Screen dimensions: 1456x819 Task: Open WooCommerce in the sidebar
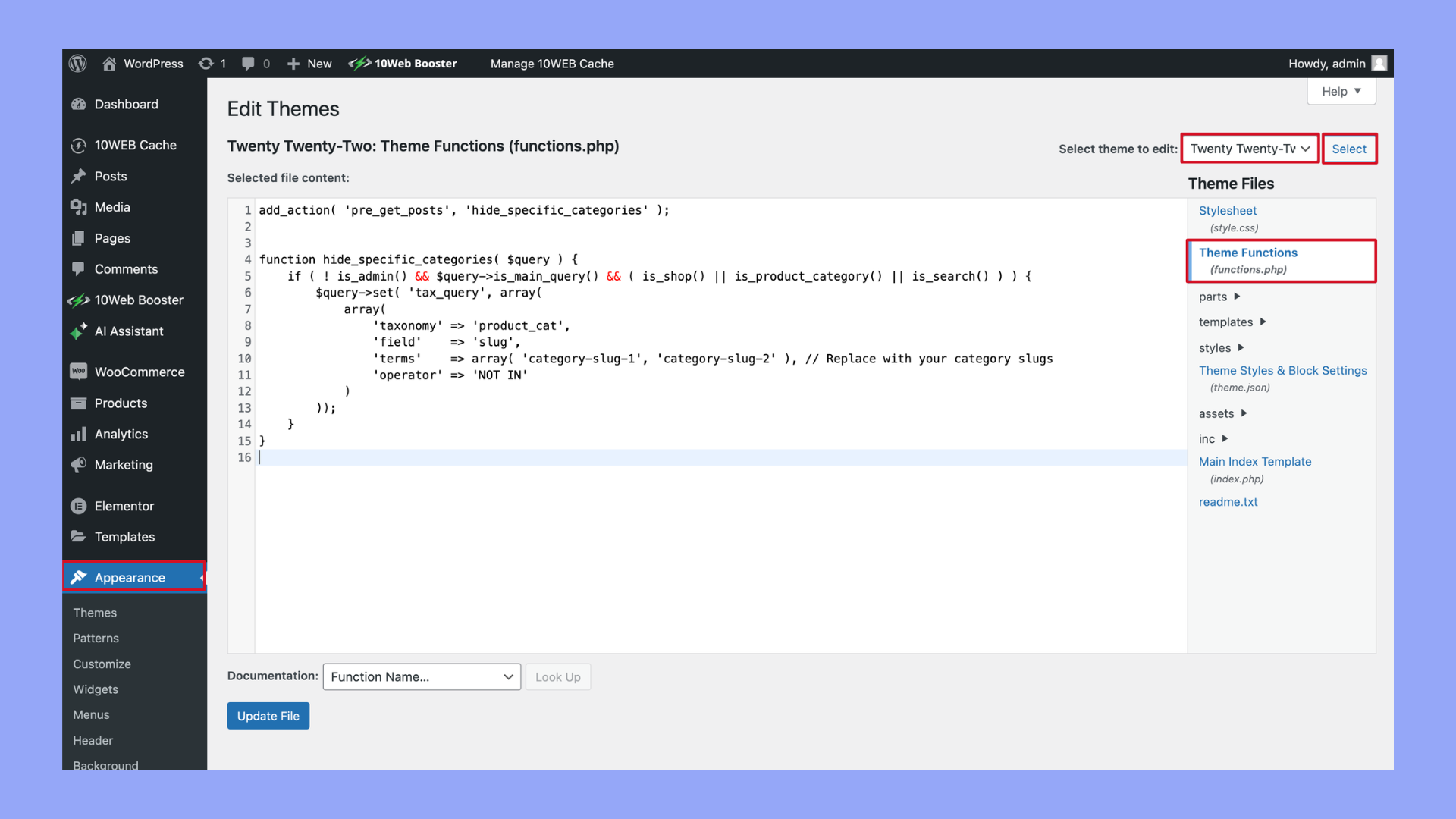(x=139, y=372)
